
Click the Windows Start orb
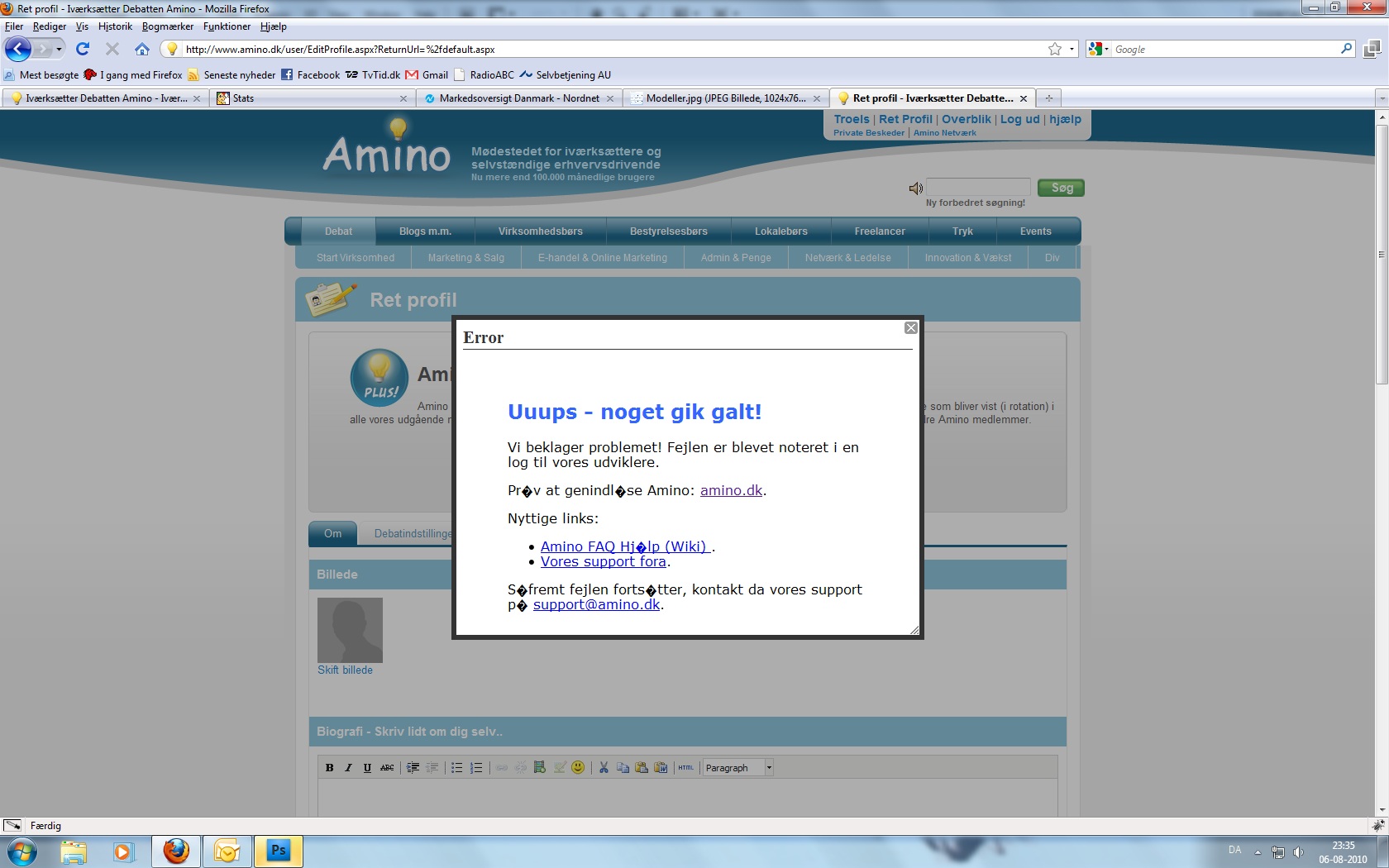tap(22, 851)
